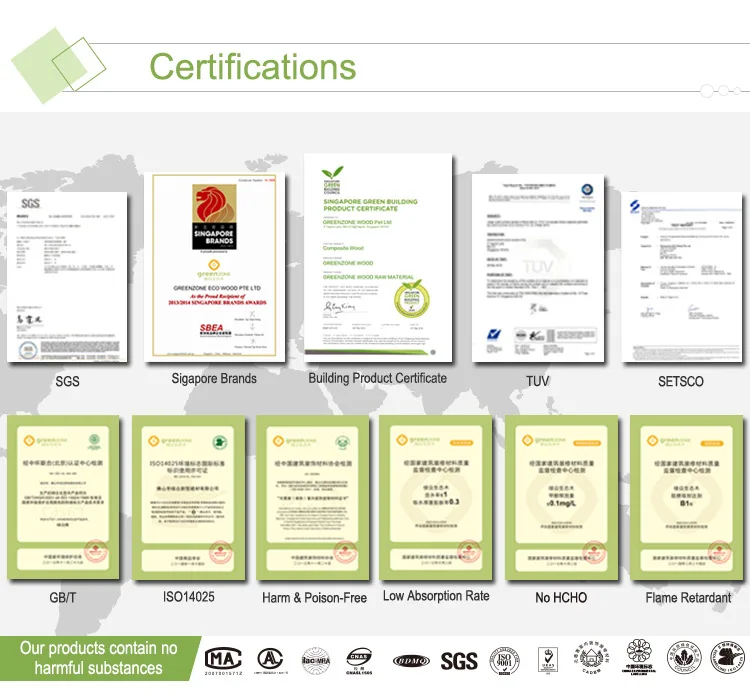
Task: Click "Our products contain no harmful substances" banner
Action: [98, 658]
